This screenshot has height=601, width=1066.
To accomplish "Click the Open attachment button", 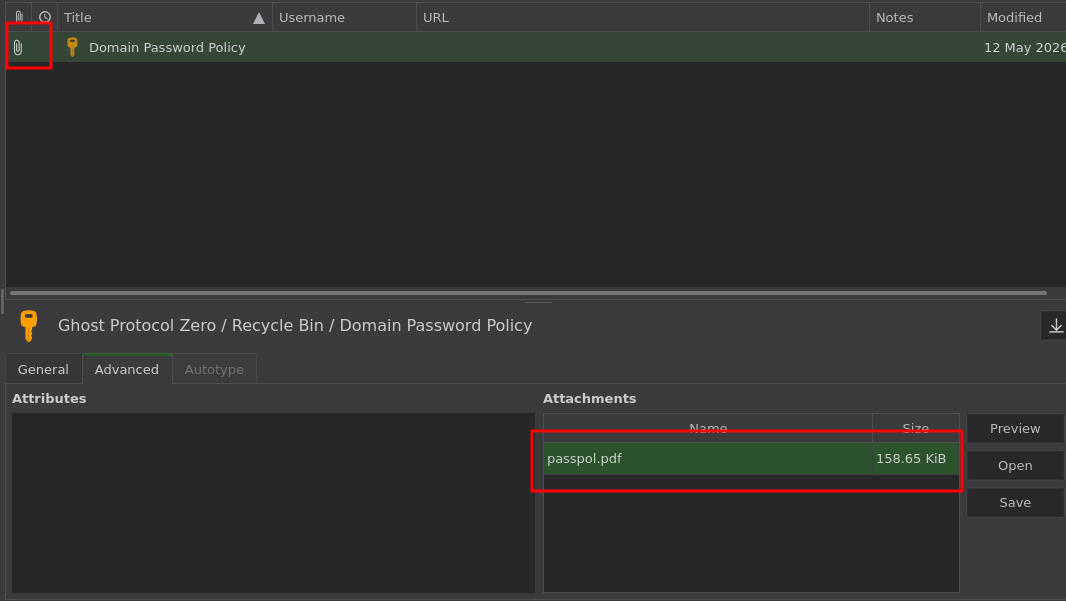I will pos(1015,466).
